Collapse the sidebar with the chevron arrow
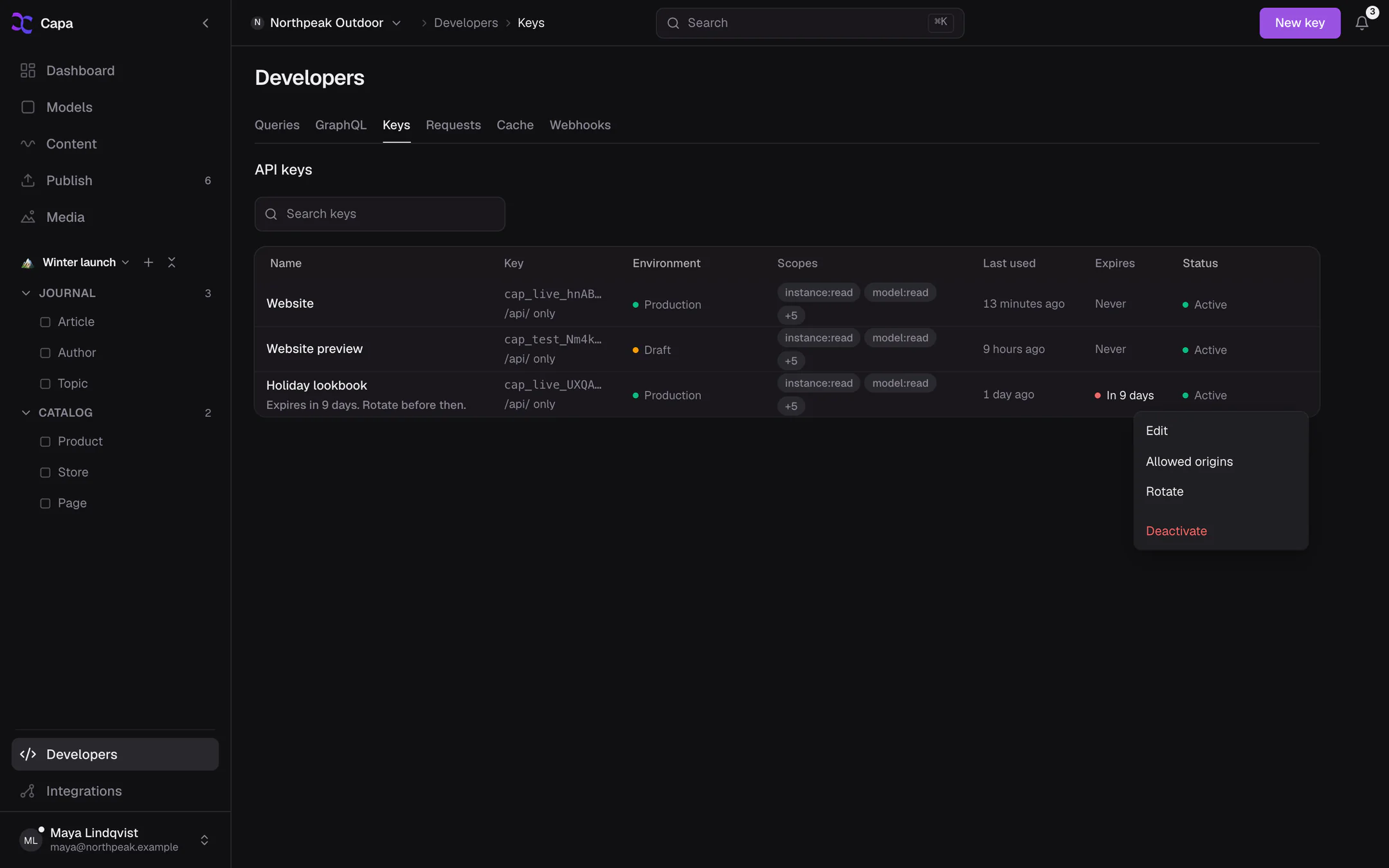The width and height of the screenshot is (1389, 868). point(206,23)
